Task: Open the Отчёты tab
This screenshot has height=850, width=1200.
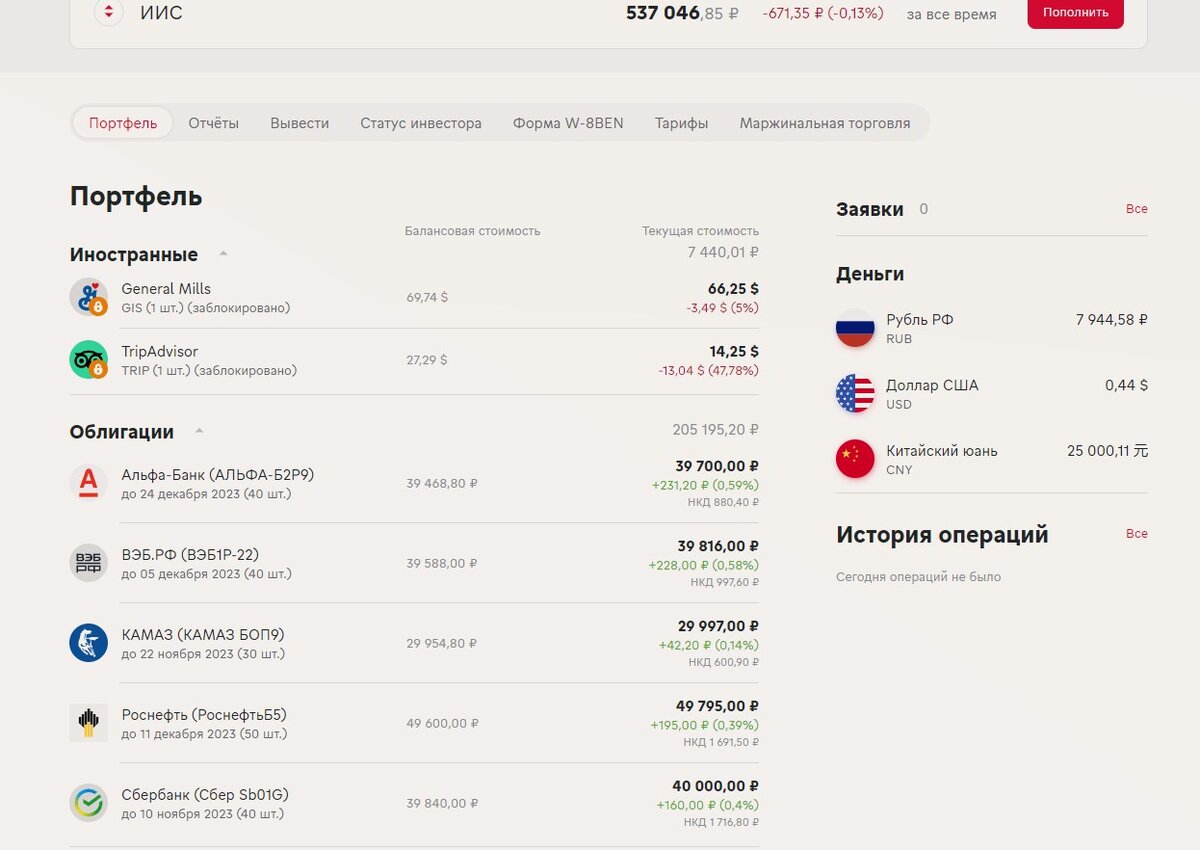Action: (214, 123)
